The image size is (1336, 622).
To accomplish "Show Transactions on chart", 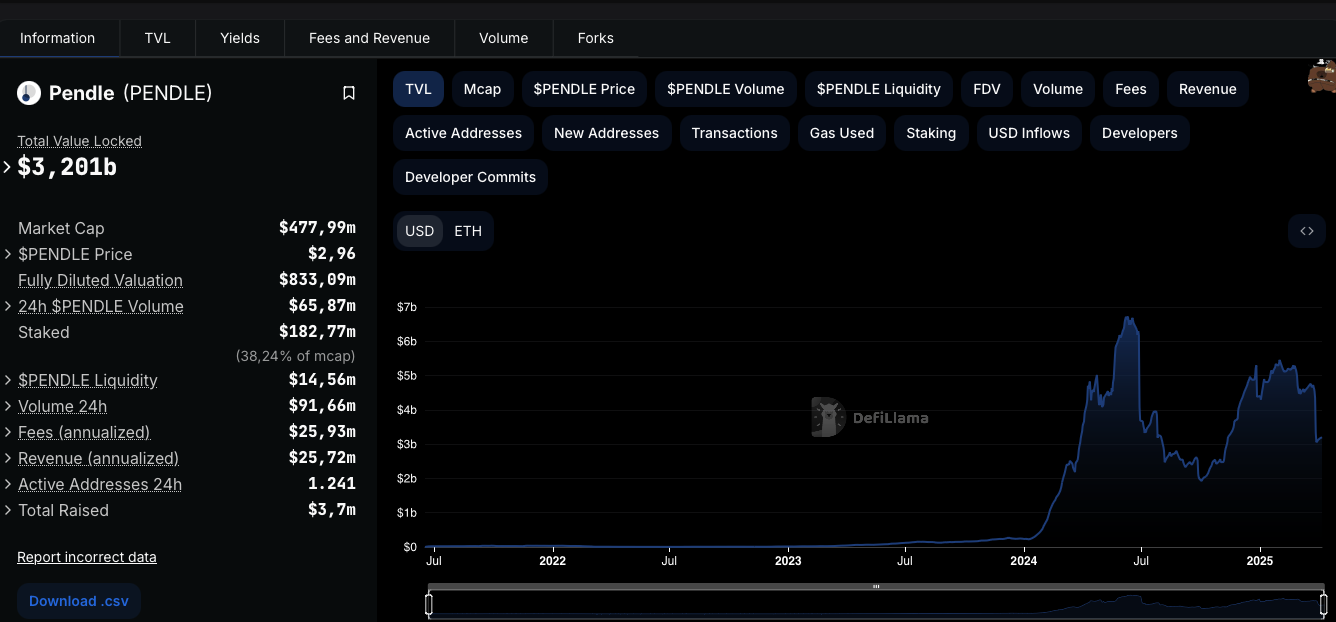I will pos(735,133).
